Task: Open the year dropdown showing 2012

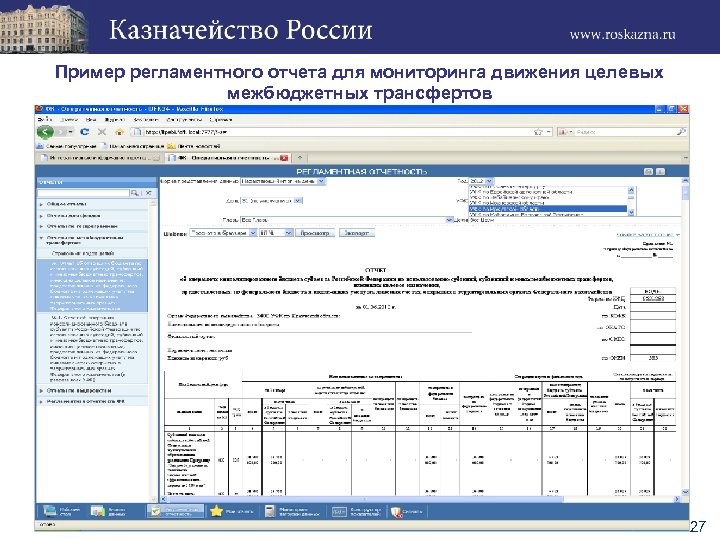Action: 480,181
